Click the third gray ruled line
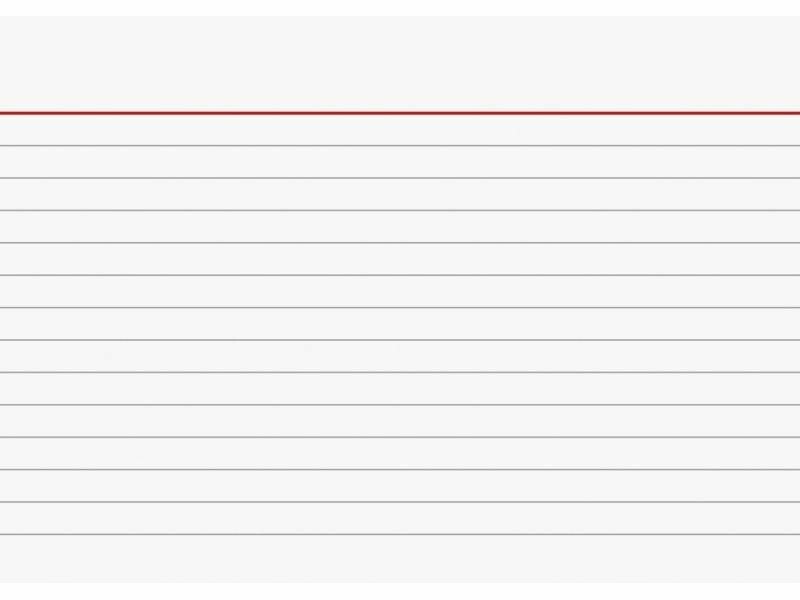The height and width of the screenshot is (600, 800). tap(400, 210)
